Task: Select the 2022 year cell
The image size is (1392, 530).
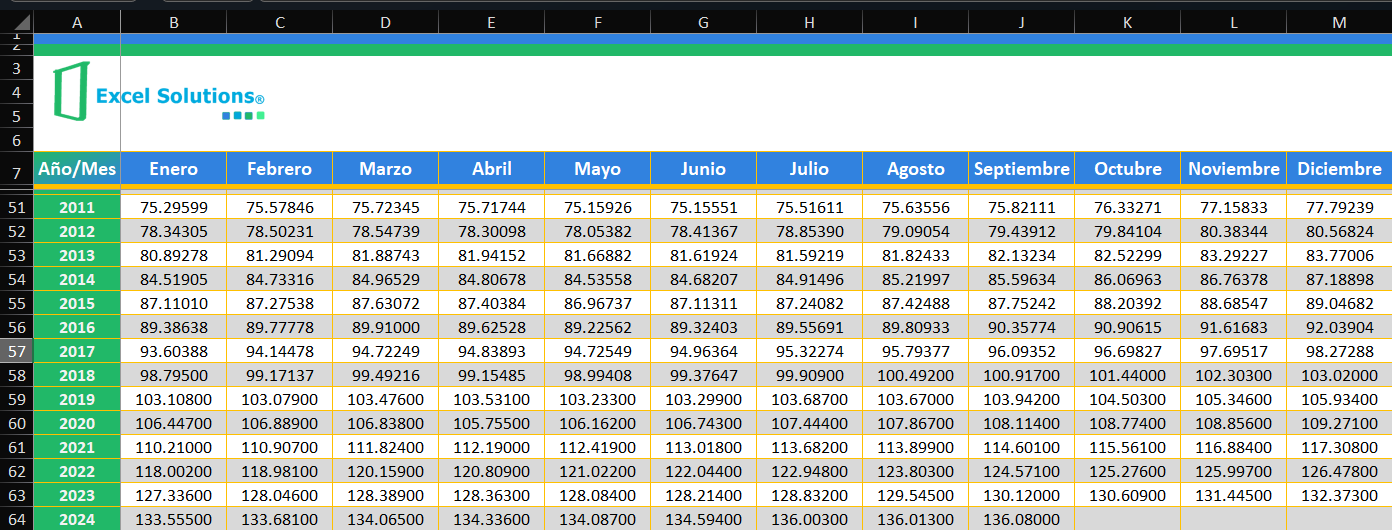Action: (77, 471)
